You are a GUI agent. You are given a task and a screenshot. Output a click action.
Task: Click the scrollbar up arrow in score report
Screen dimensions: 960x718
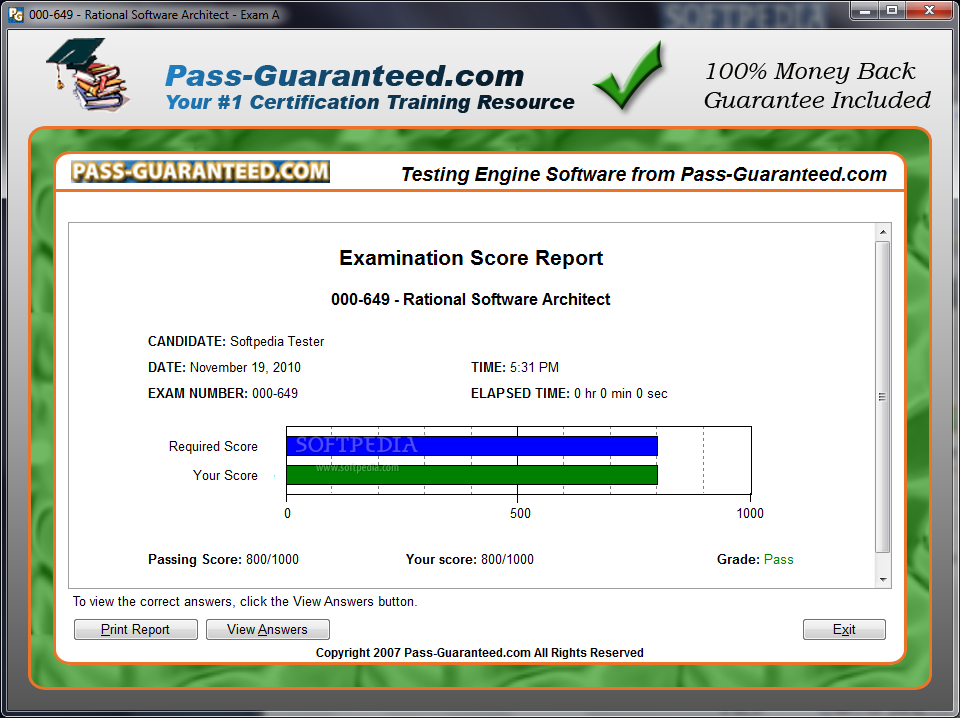[x=883, y=232]
